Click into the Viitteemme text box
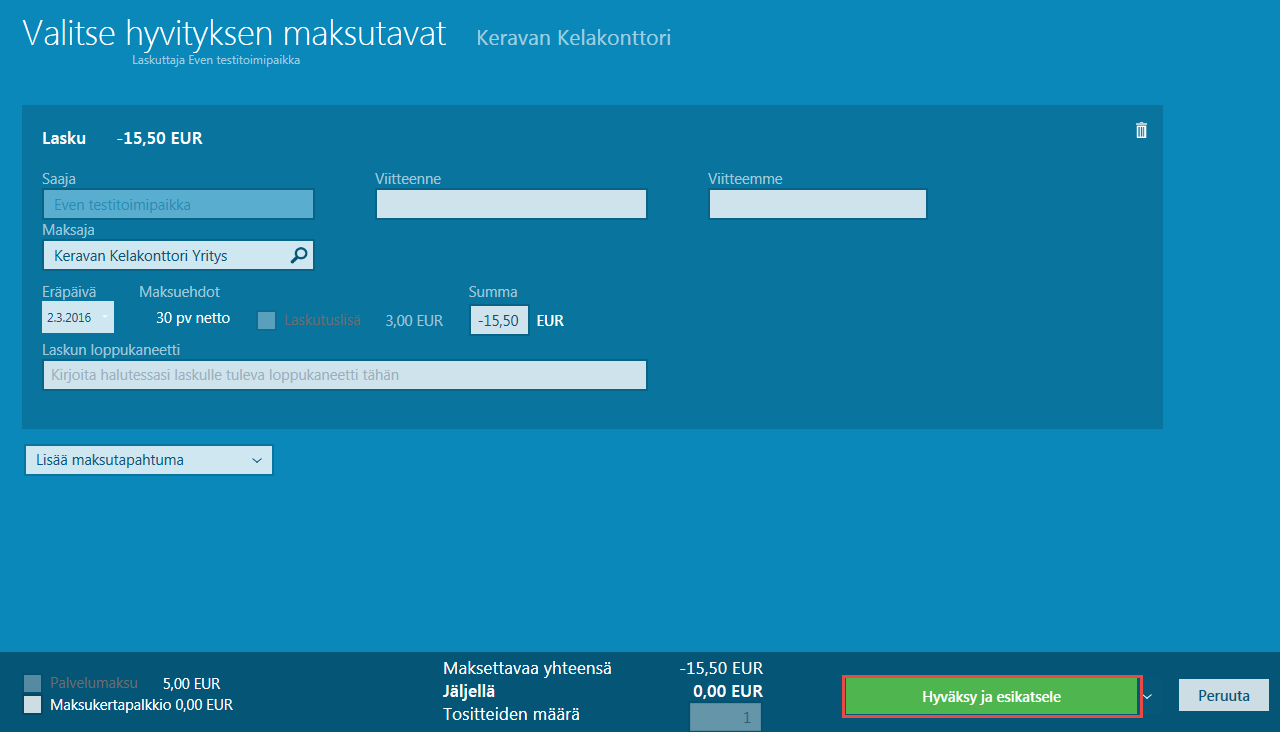 click(817, 204)
